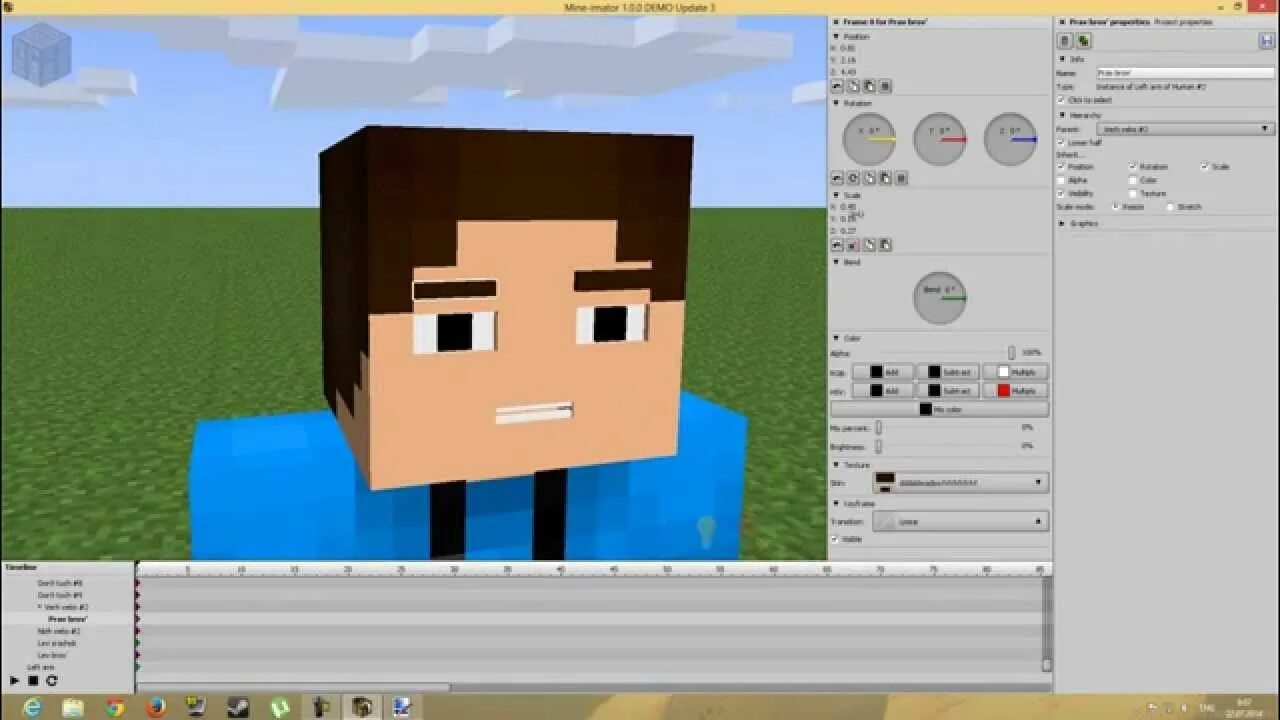
Task: Open uTorrent from the taskbar
Action: [x=279, y=707]
